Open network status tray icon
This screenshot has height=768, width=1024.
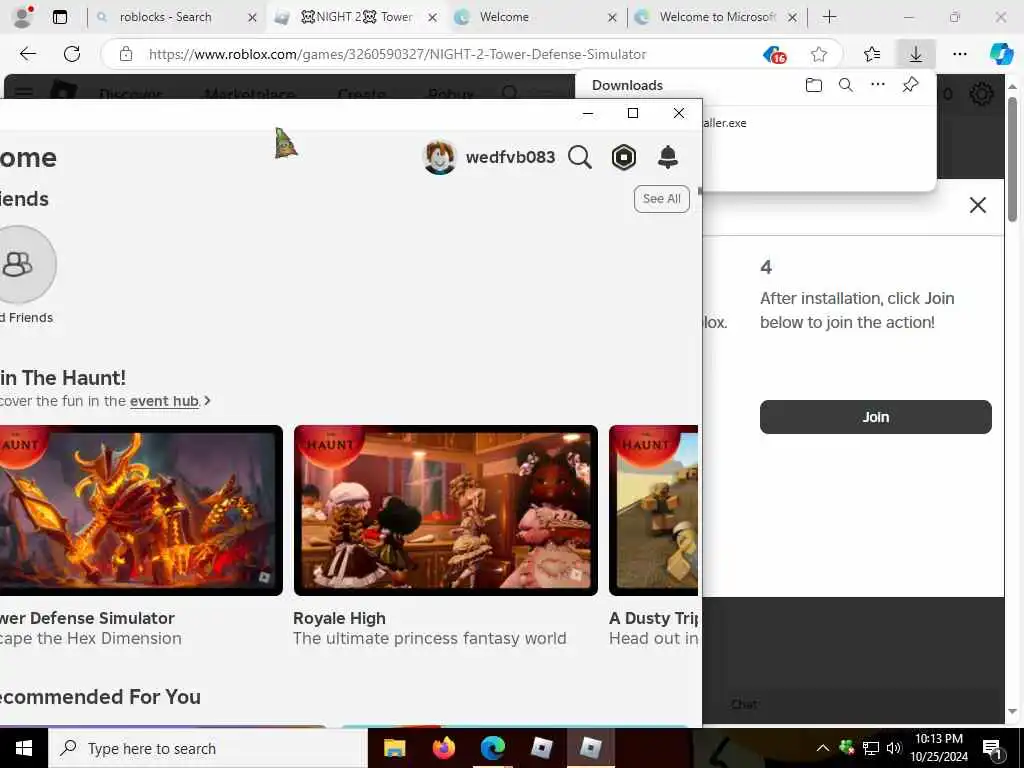pyautogui.click(x=871, y=748)
